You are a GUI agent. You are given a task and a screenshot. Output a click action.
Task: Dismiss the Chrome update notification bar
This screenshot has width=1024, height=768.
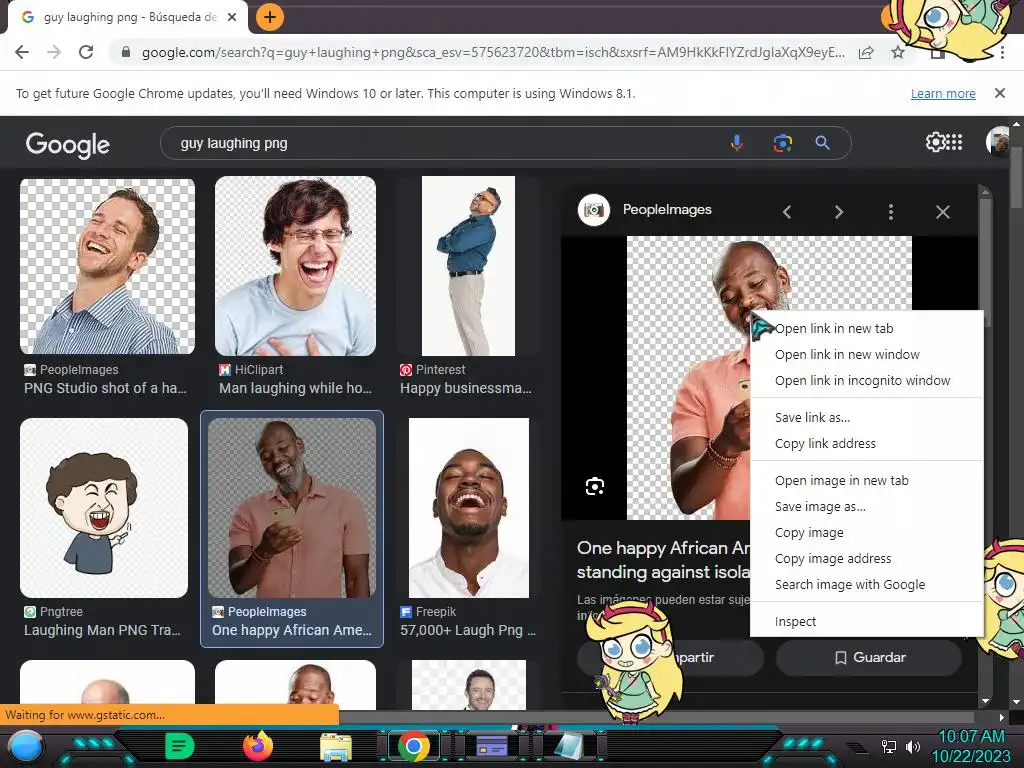click(x=999, y=93)
